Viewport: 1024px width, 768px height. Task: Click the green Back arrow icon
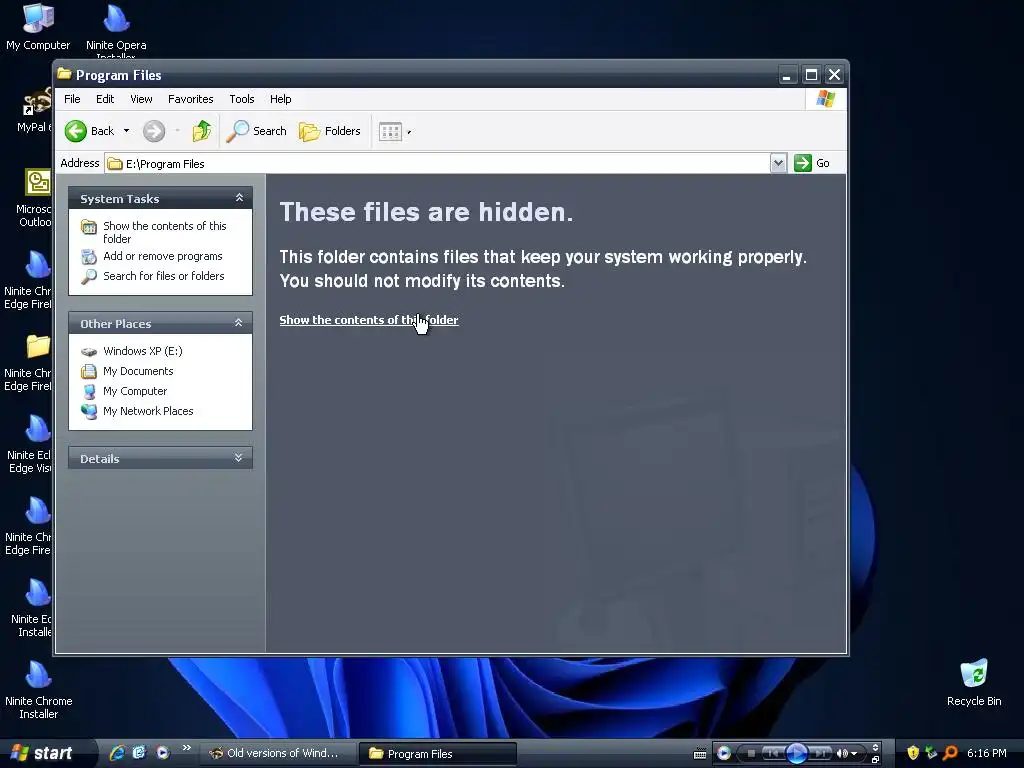76,131
